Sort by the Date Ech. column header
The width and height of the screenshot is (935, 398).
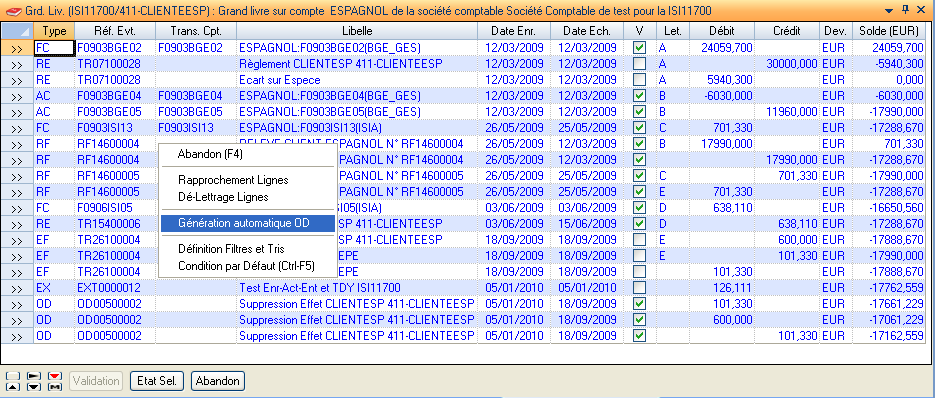tap(587, 31)
